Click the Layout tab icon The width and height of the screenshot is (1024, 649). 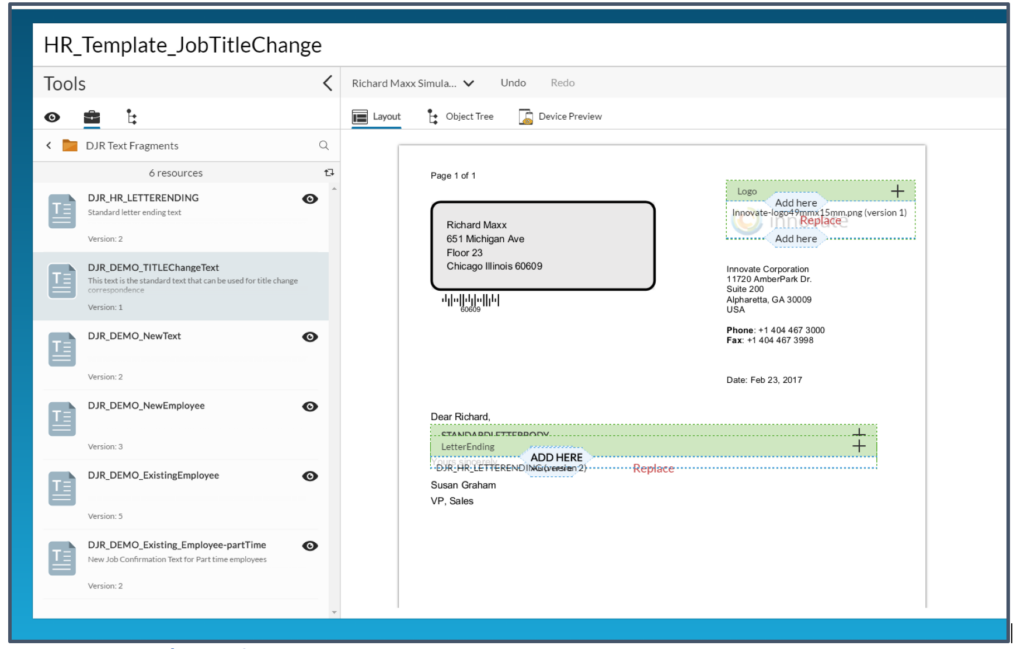pyautogui.click(x=360, y=117)
